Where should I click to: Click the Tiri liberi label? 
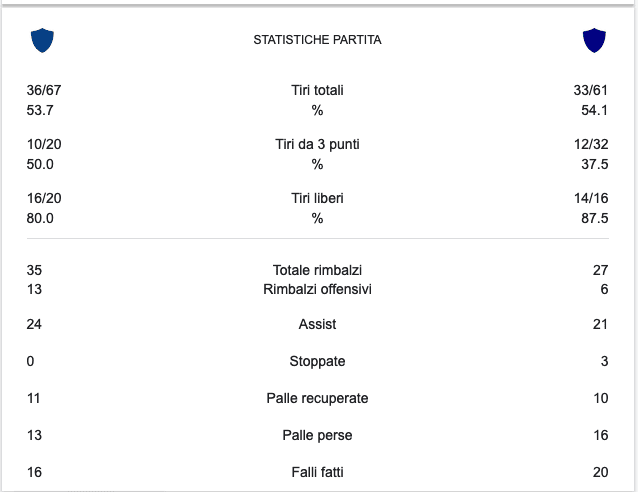coord(317,198)
